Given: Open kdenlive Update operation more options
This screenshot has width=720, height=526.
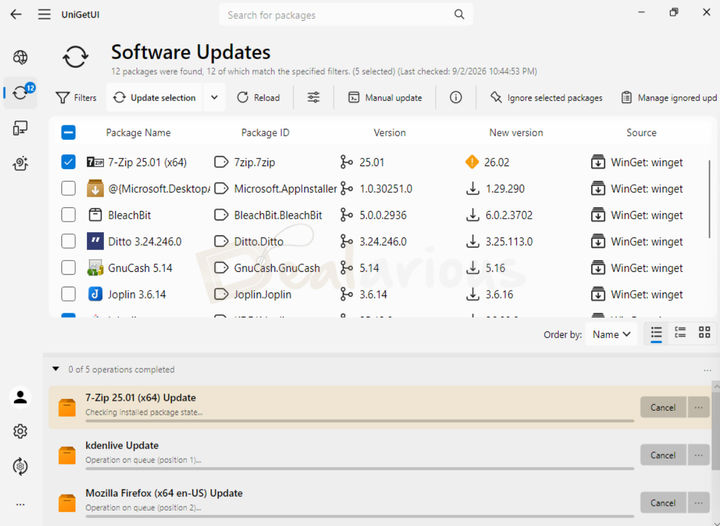Looking at the screenshot, I should coord(698,455).
